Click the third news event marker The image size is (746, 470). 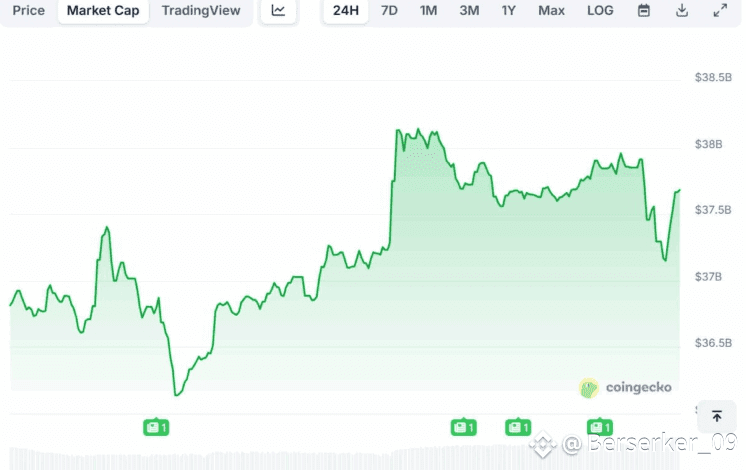click(518, 427)
